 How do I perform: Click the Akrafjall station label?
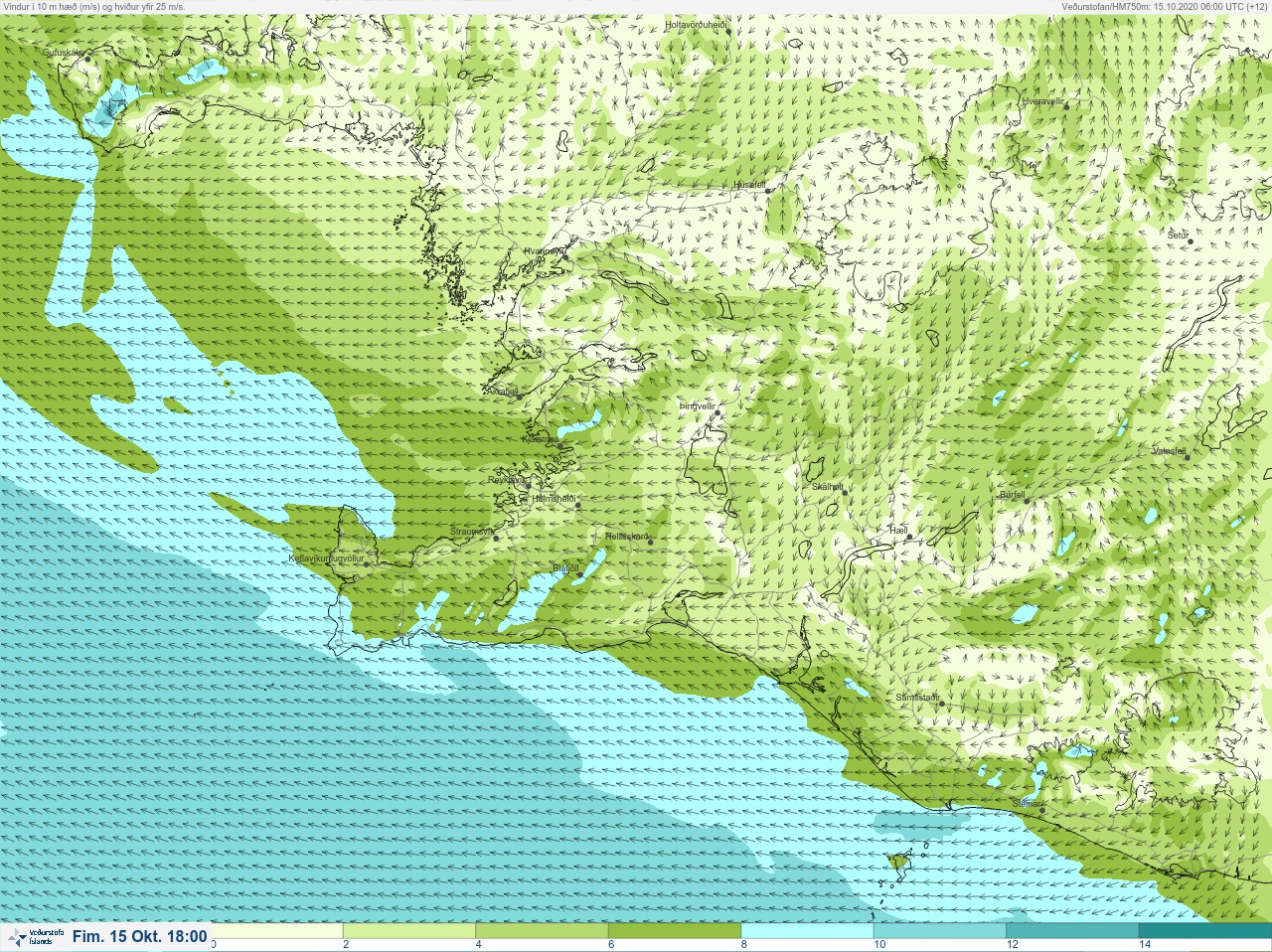pyautogui.click(x=502, y=392)
